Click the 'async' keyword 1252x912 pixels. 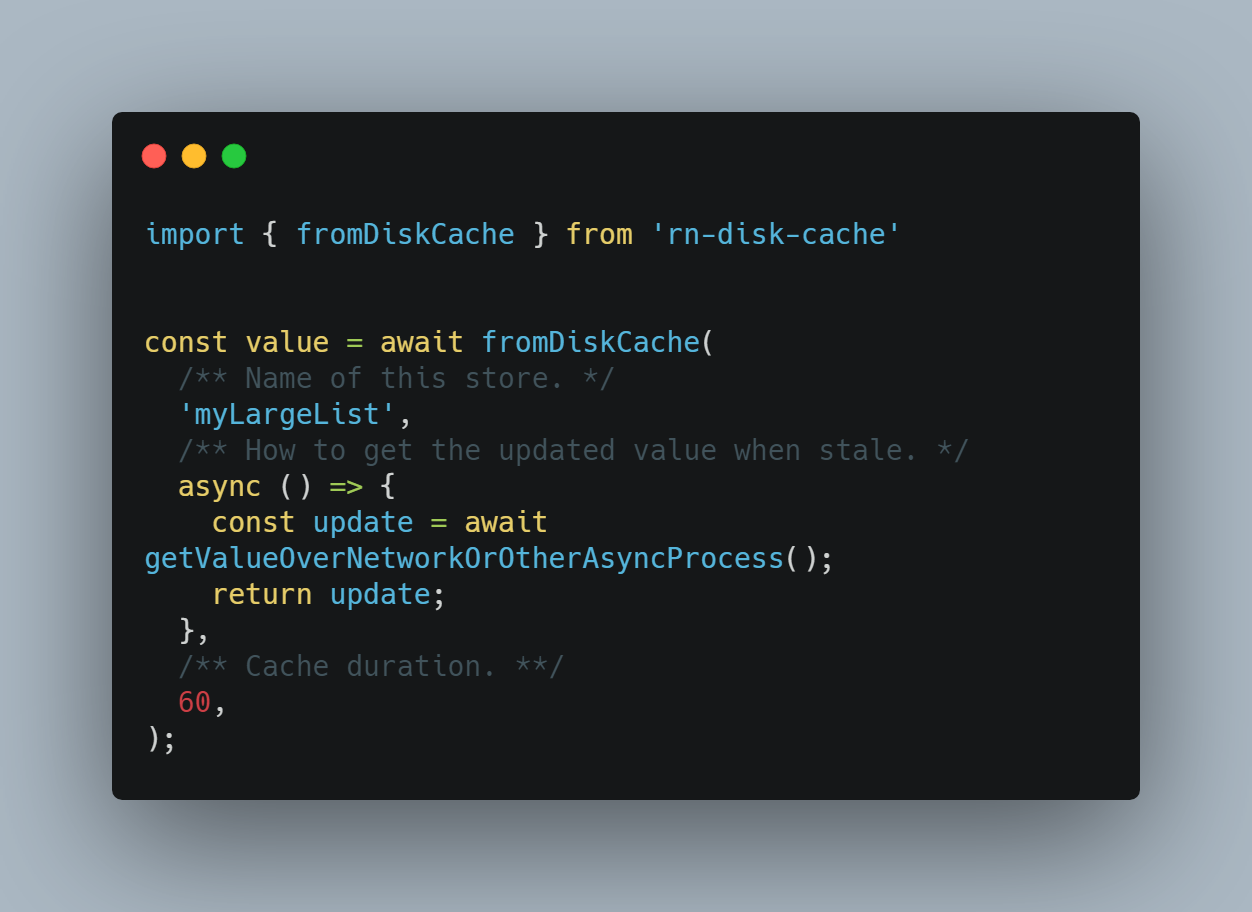coord(220,486)
